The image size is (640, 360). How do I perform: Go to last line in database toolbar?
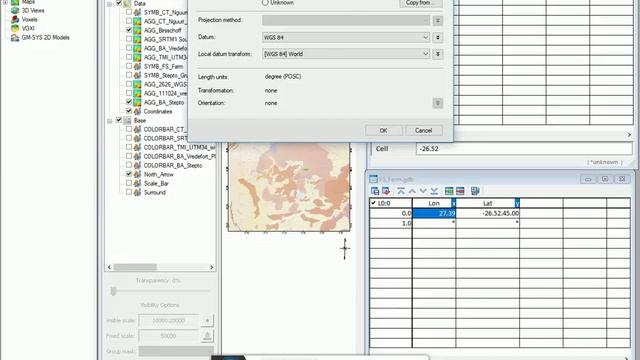pos(434,191)
